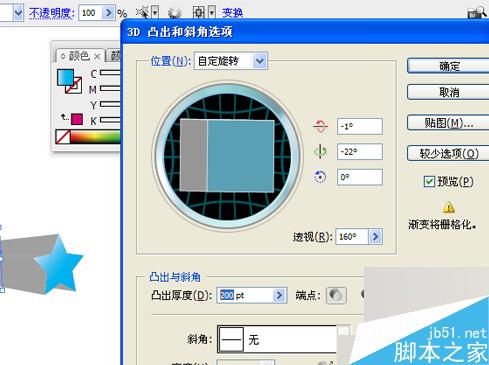
Task: Click the extrude cap button icon
Action: [x=336, y=295]
